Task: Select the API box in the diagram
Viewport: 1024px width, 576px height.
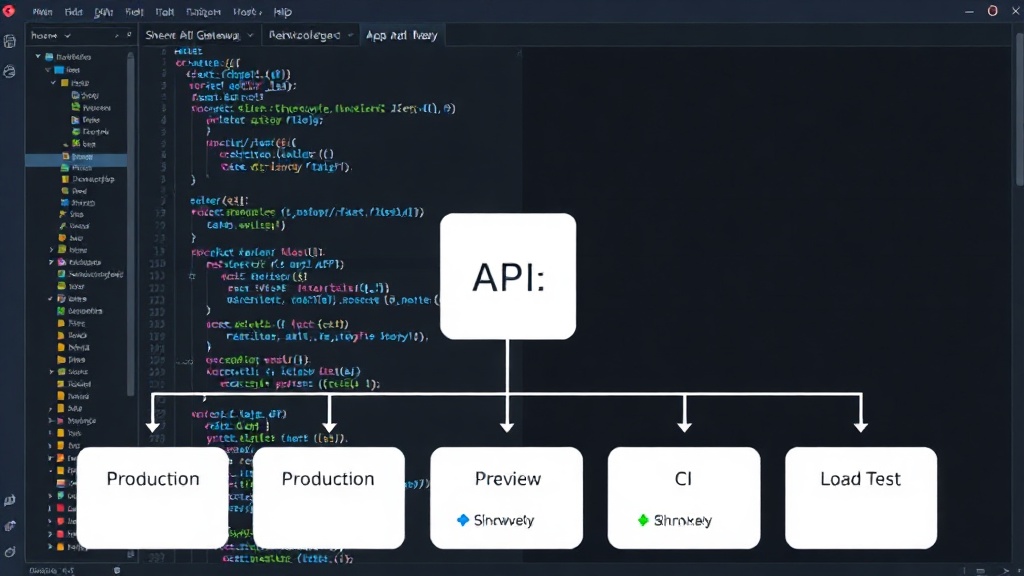Action: point(508,276)
